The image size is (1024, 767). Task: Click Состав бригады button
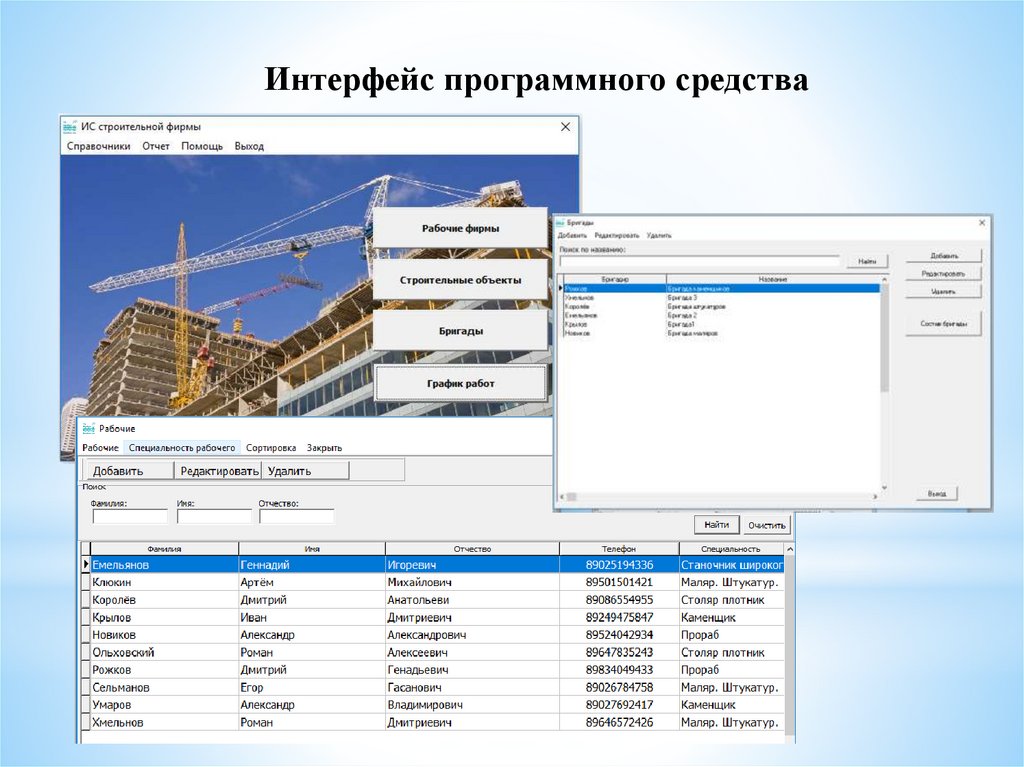click(943, 324)
